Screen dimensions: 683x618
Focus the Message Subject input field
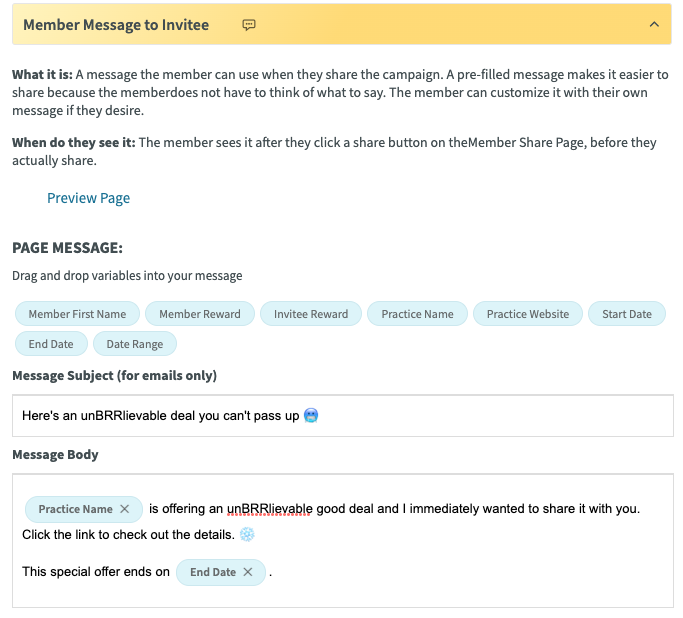[x=342, y=415]
